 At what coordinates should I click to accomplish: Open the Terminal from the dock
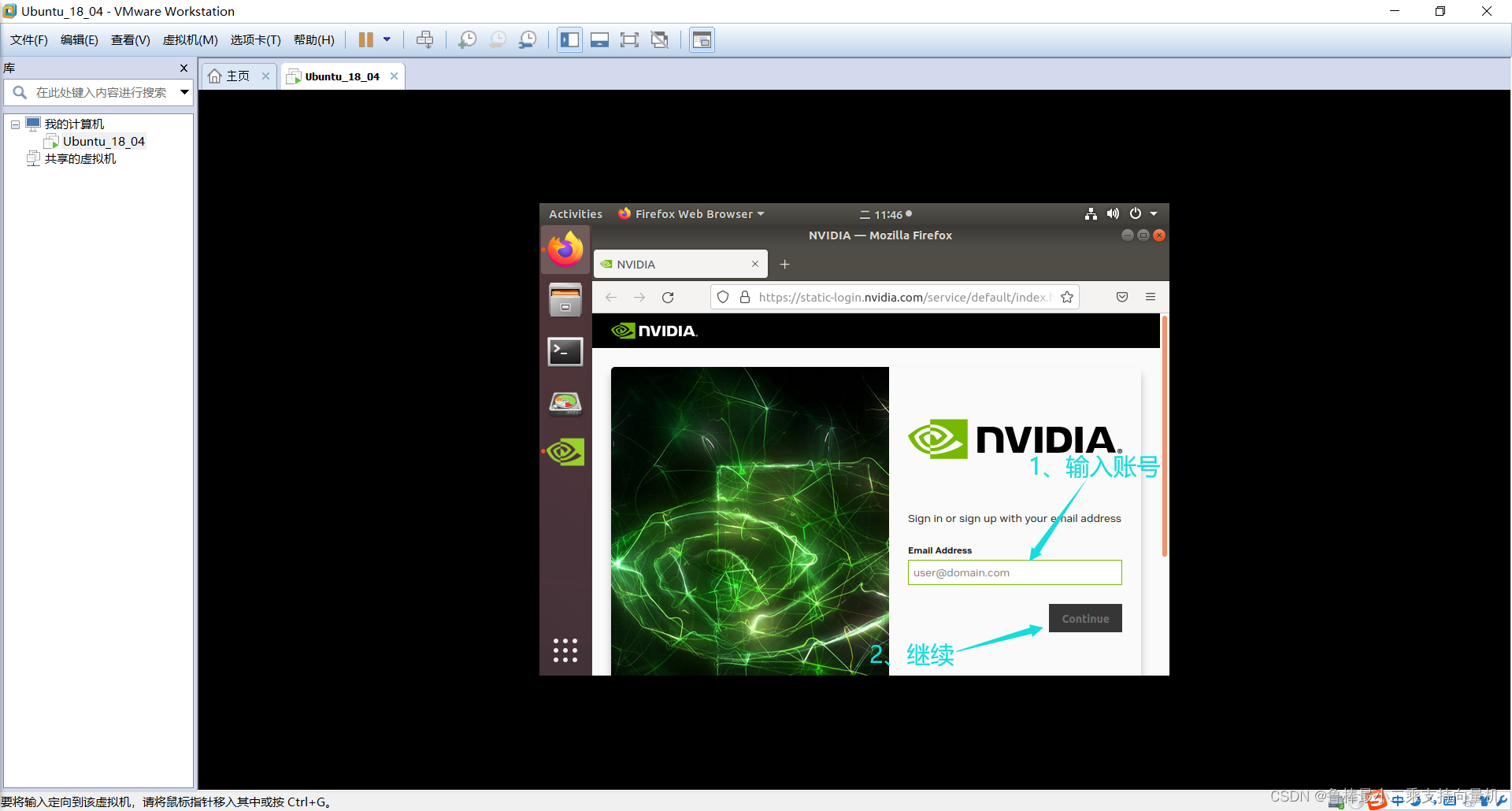click(565, 351)
